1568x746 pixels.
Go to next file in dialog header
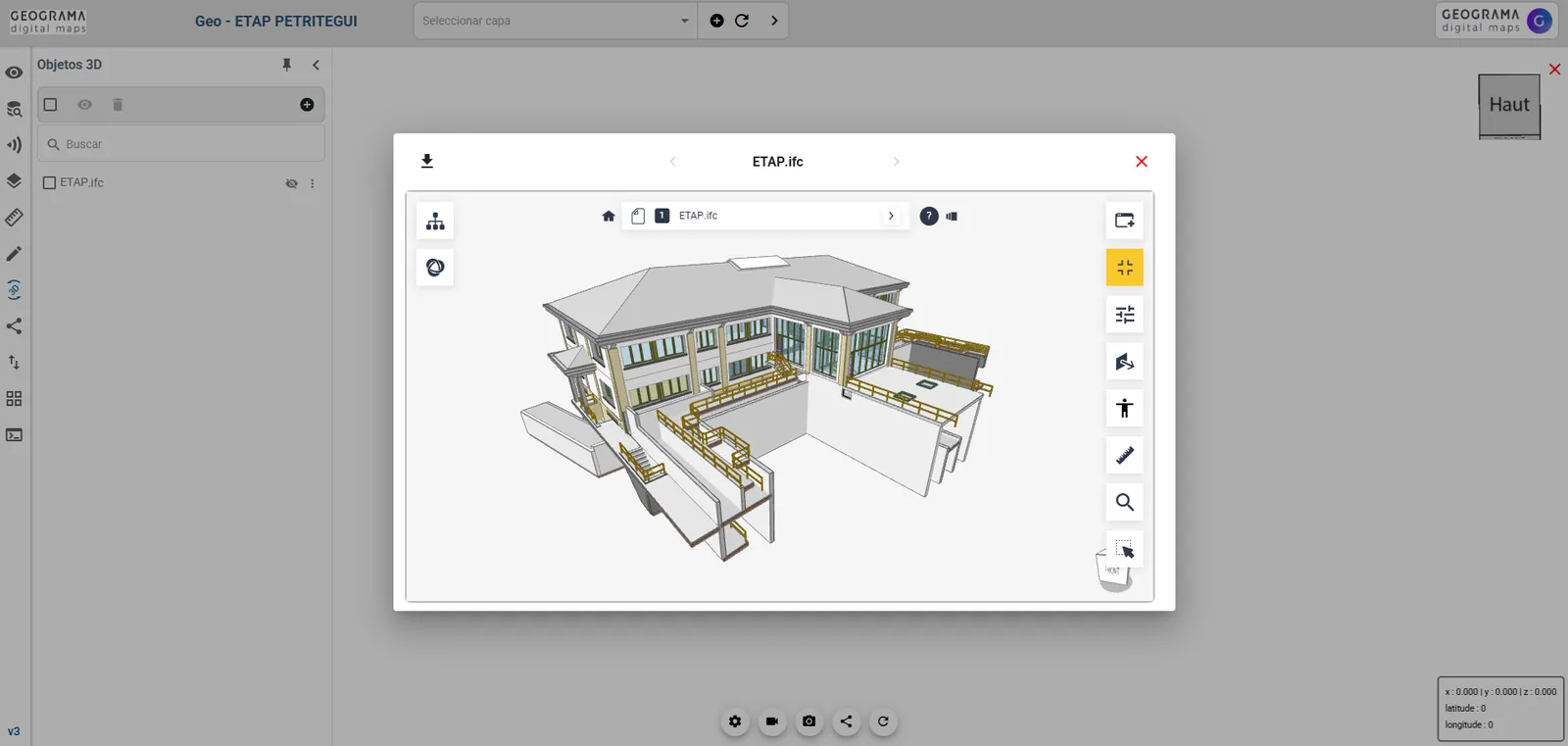896,162
